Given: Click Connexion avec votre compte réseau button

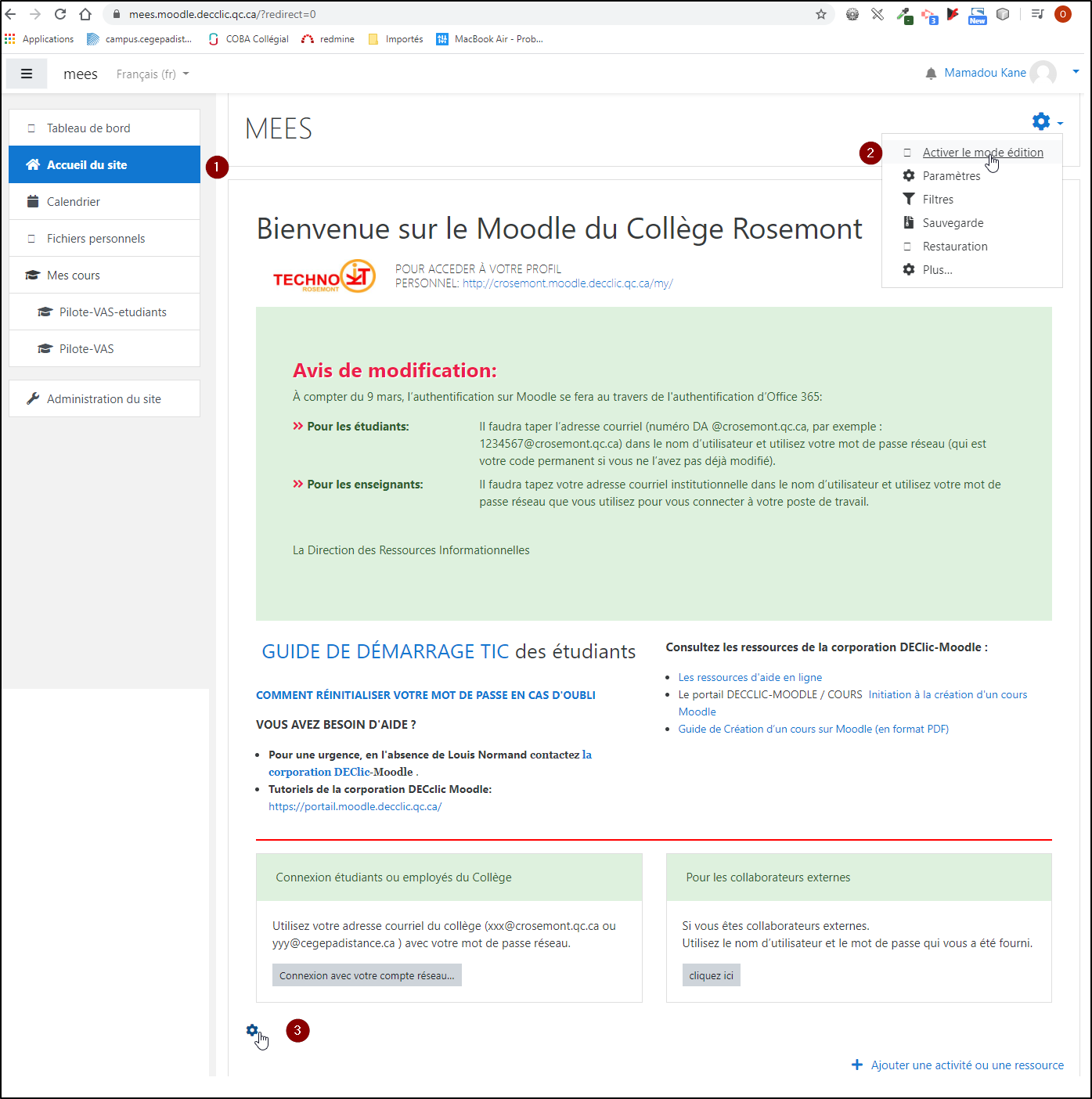Looking at the screenshot, I should click(x=366, y=975).
